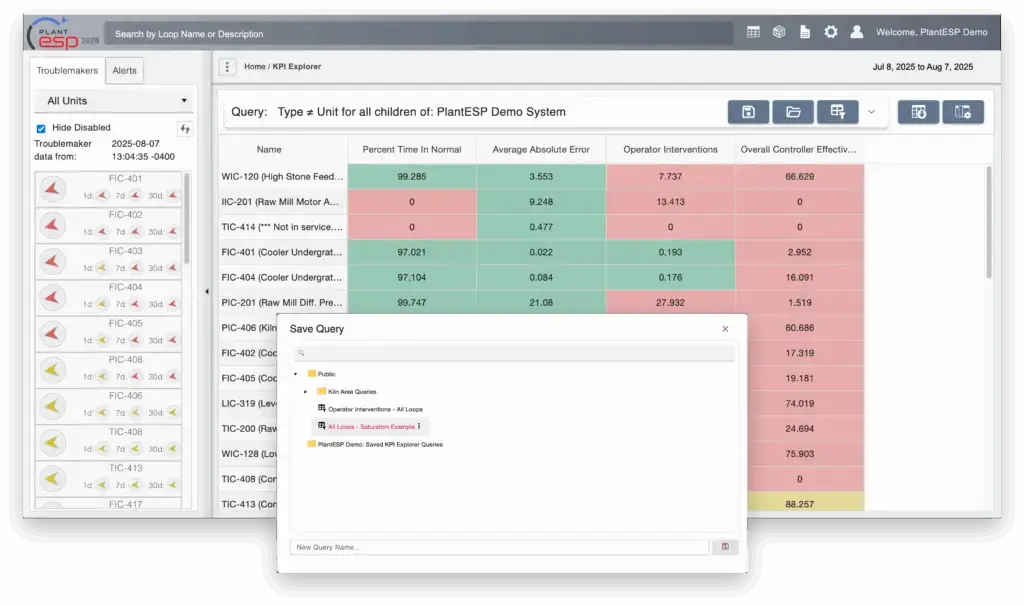The image size is (1024, 606).
Task: Select the Troublemakers tab
Action: (68, 71)
